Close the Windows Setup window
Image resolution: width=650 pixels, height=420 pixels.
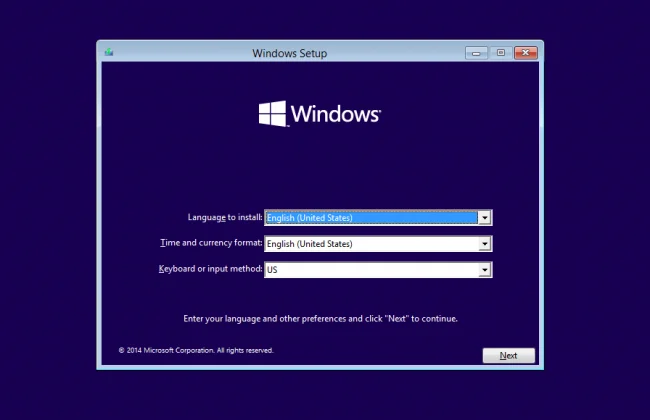click(x=526, y=53)
